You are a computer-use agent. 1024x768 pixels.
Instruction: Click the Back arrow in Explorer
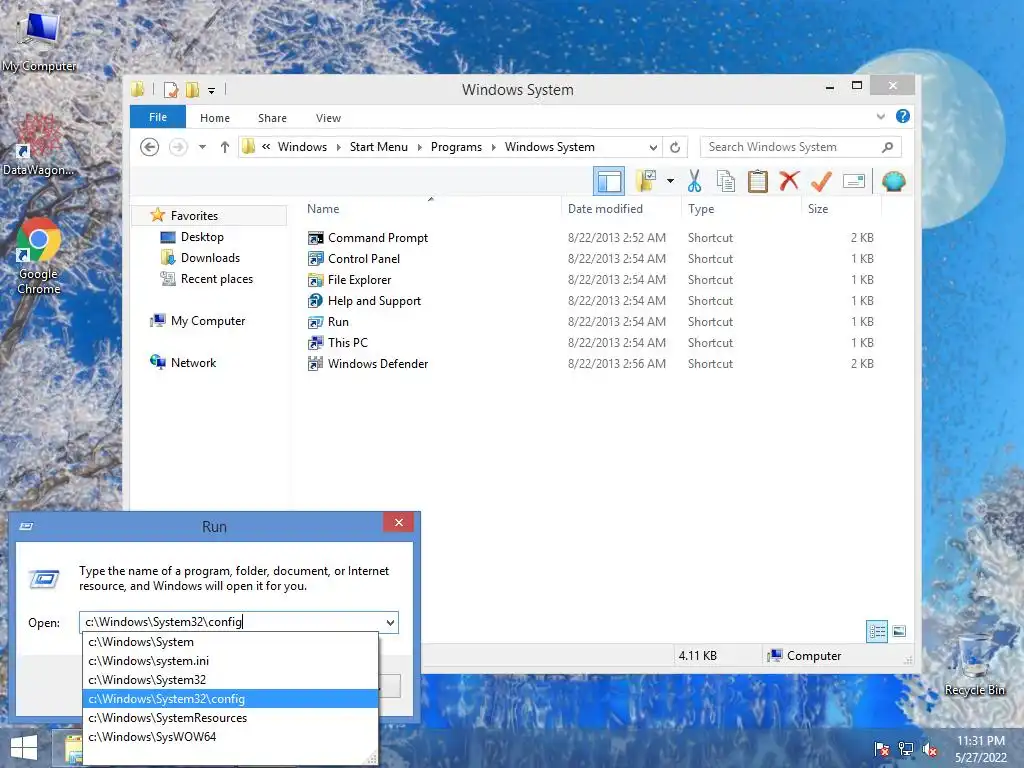click(150, 147)
